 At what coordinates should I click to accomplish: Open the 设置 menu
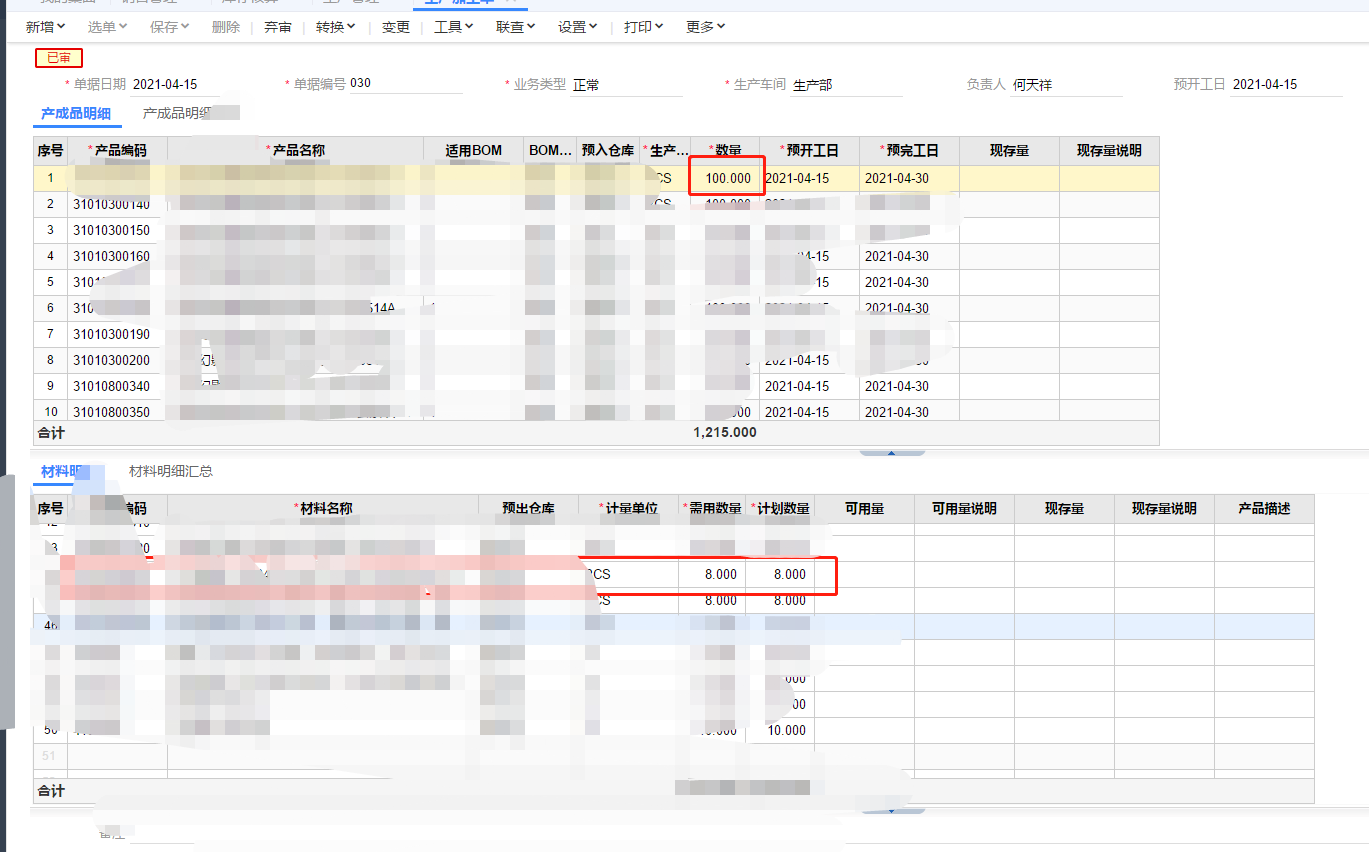[577, 27]
